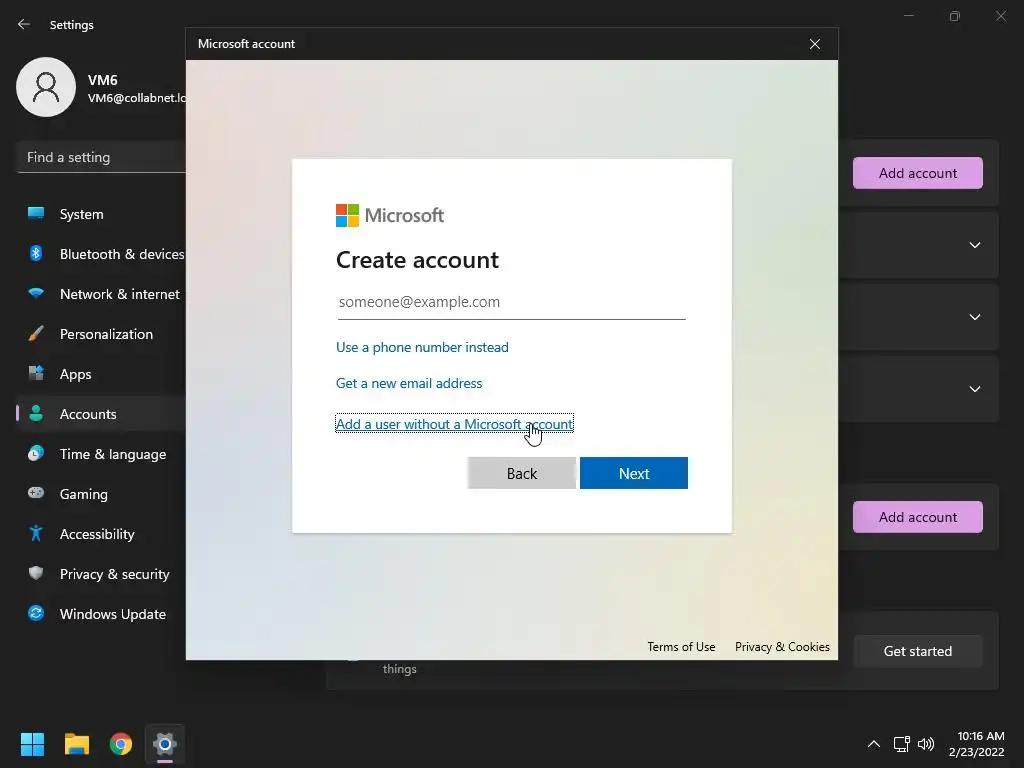Open File Explorer from the taskbar
This screenshot has width=1024, height=768.
(x=76, y=744)
